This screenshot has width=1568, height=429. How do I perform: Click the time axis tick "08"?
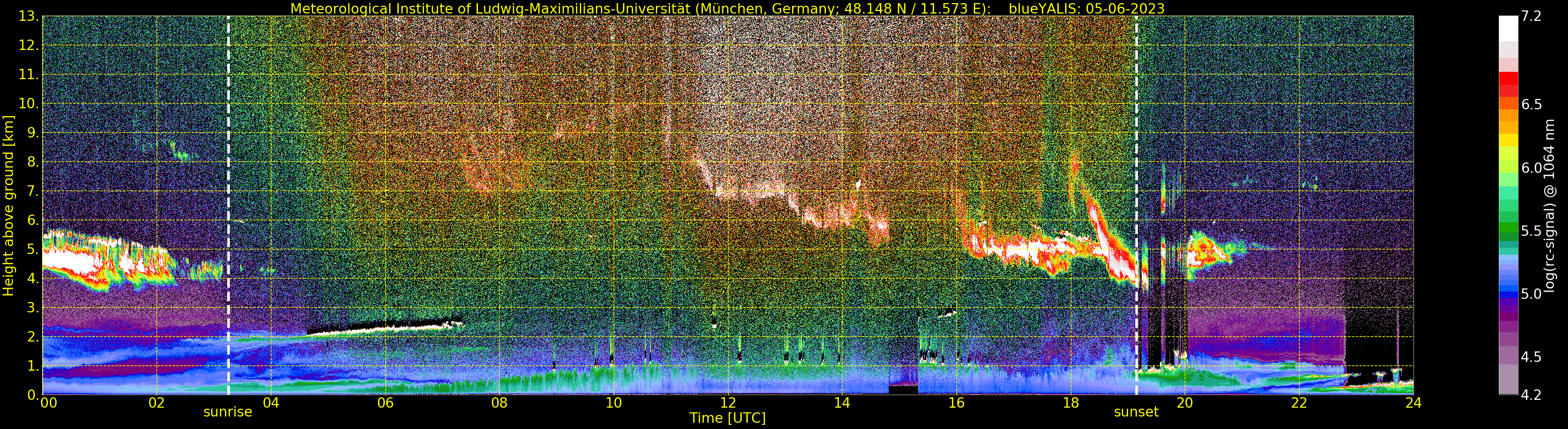[x=499, y=403]
